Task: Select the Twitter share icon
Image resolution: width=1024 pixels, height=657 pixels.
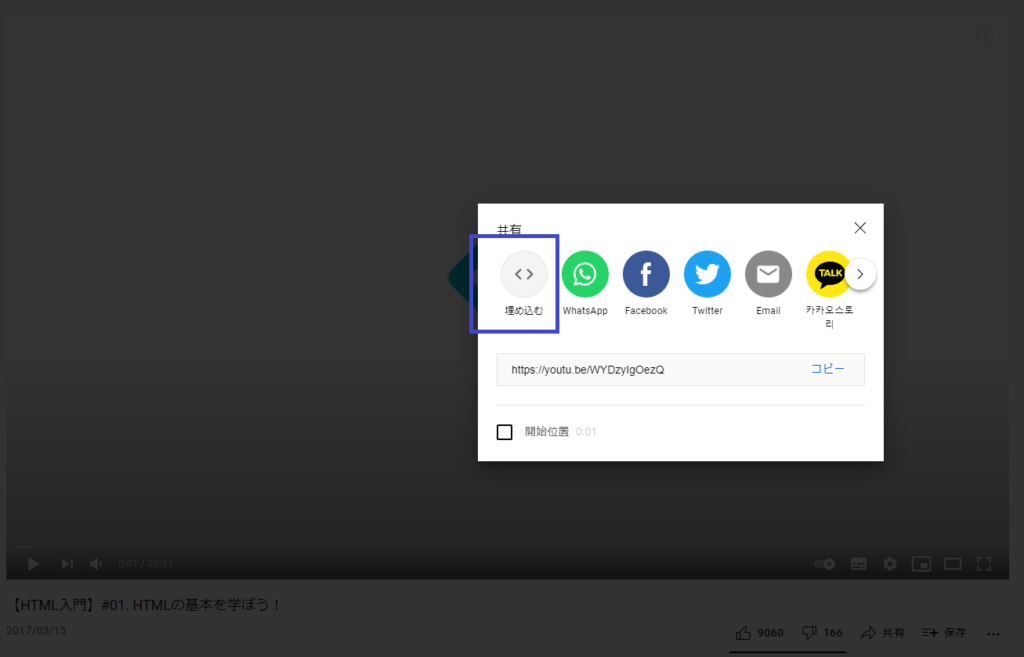Action: (x=707, y=274)
